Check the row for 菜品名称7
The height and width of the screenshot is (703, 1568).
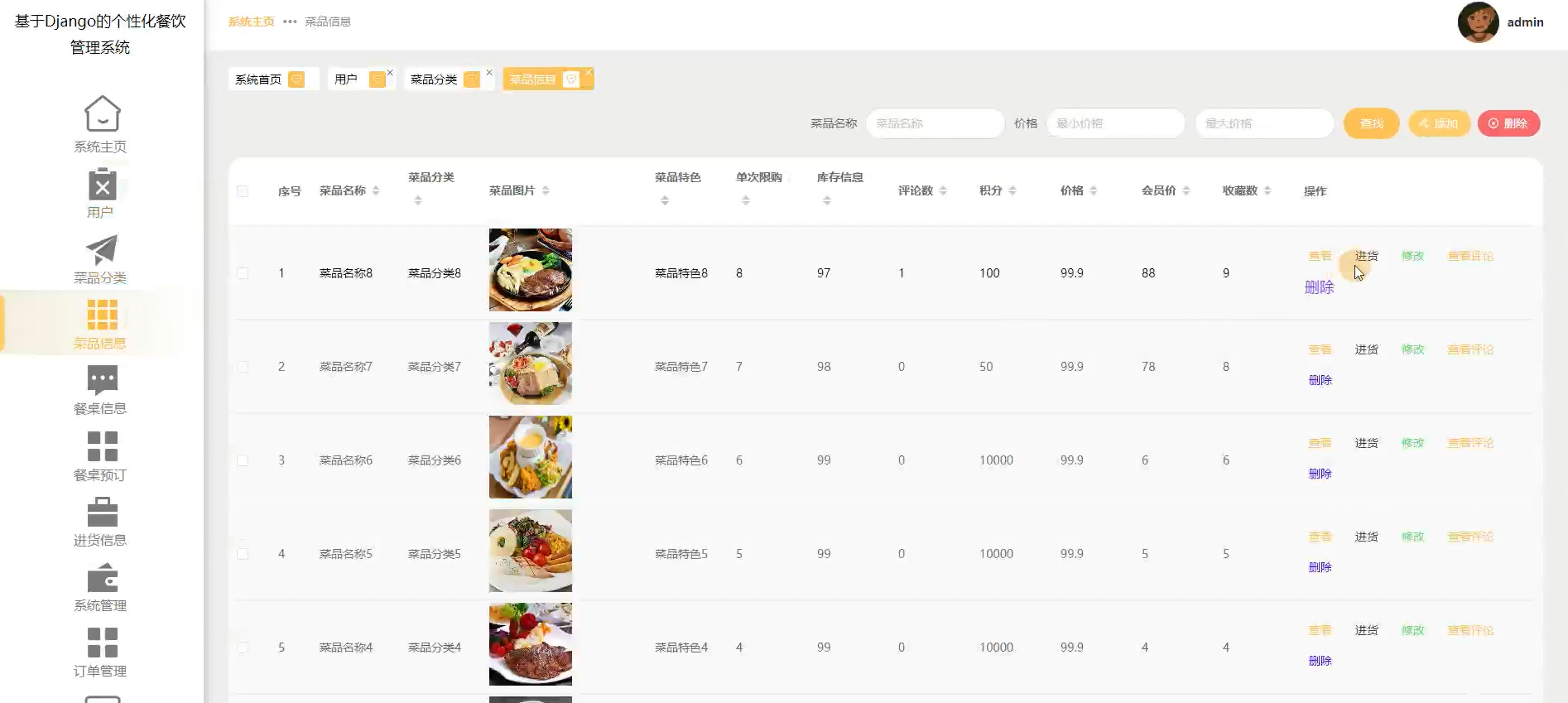pos(243,367)
